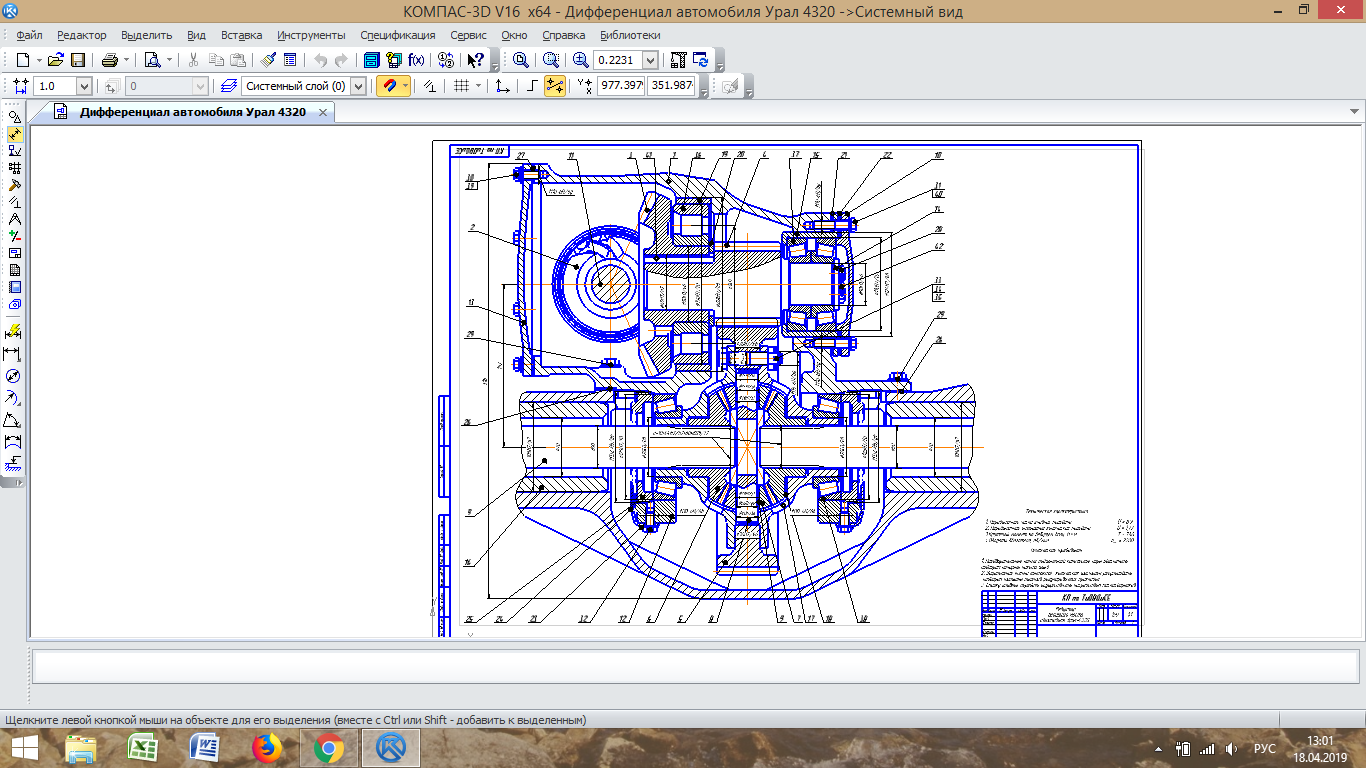Choose the diametral dimension tool icon
This screenshot has width=1366, height=768.
(x=14, y=376)
